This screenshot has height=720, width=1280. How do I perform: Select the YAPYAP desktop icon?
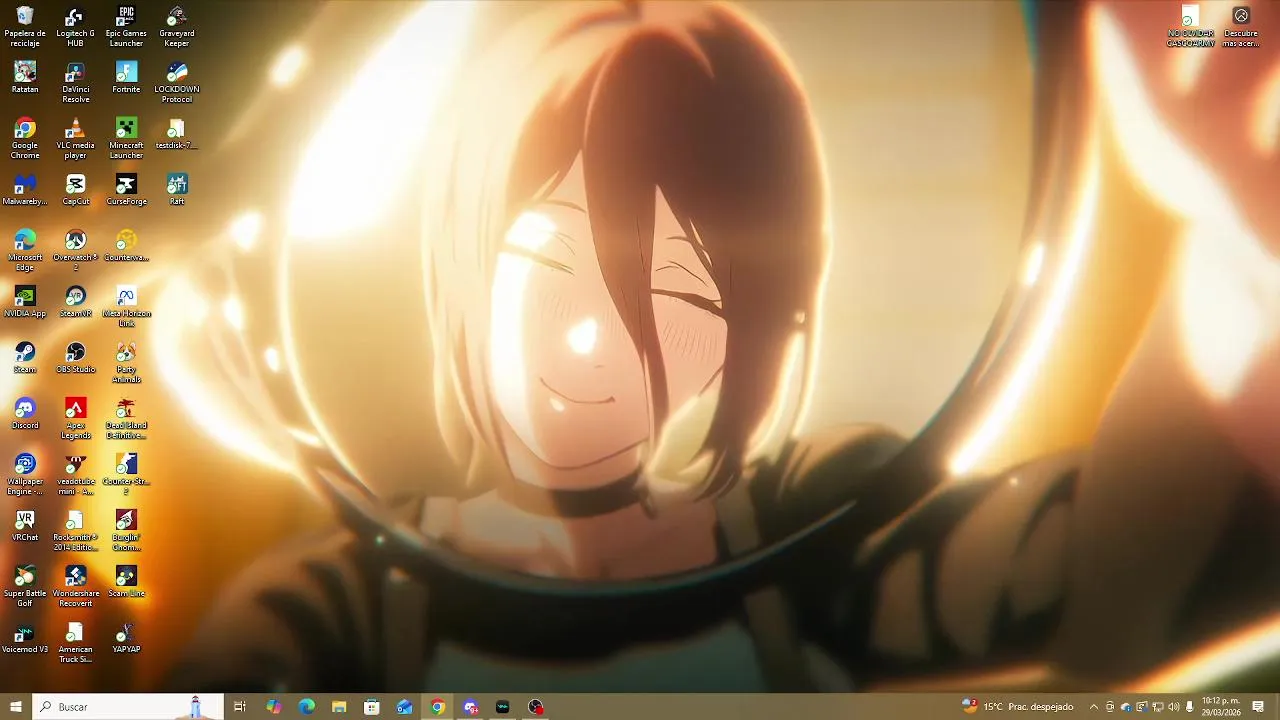[x=126, y=638]
